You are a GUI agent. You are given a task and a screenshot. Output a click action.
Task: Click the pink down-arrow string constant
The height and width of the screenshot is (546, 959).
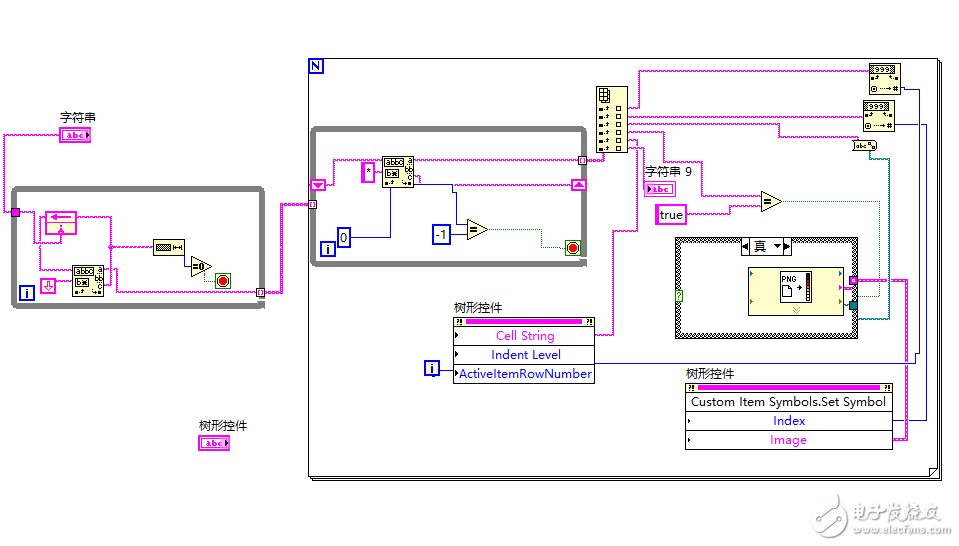[x=48, y=285]
